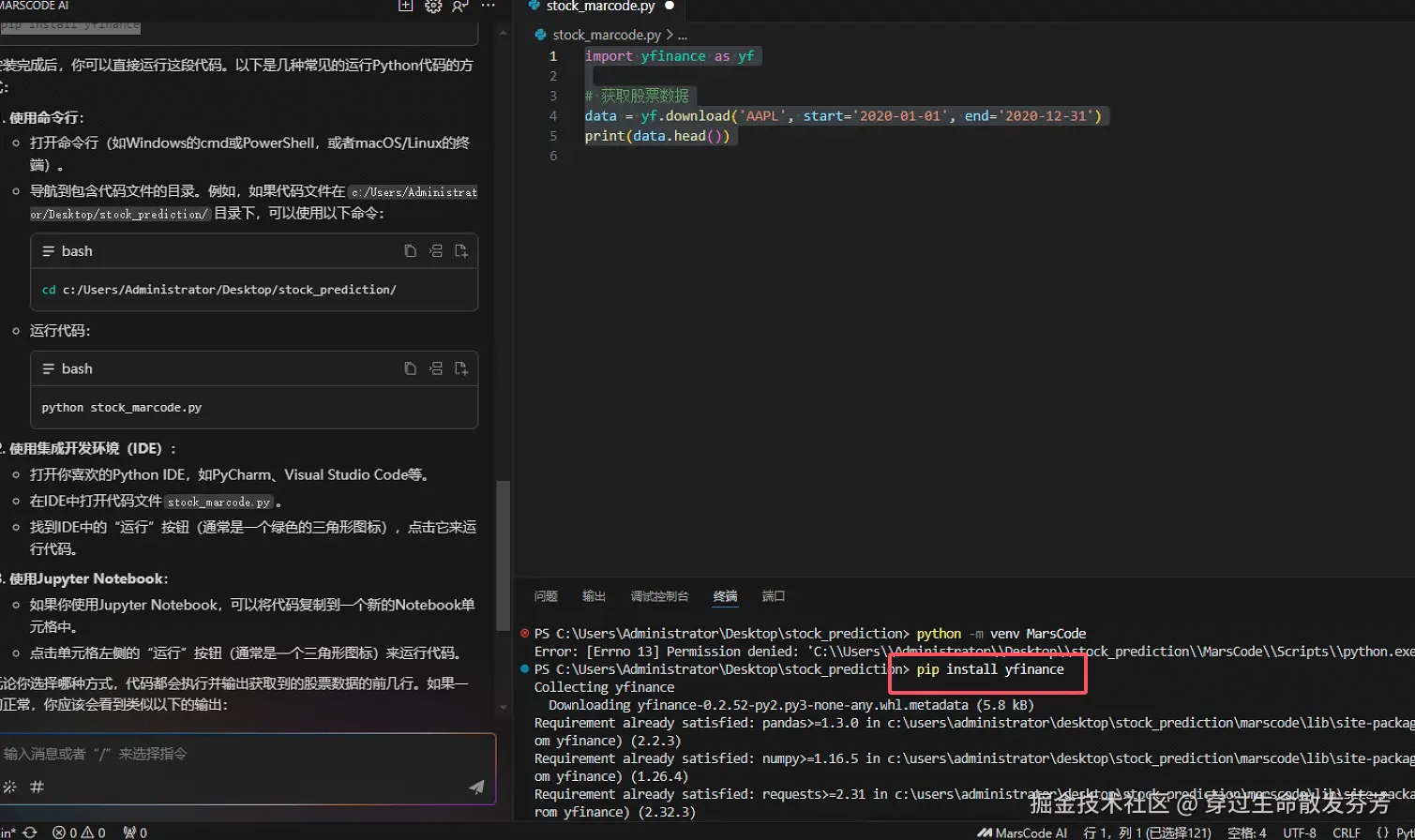The width and height of the screenshot is (1415, 840).
Task: Click the chat panel vertical scrollbar
Action: tap(504, 558)
